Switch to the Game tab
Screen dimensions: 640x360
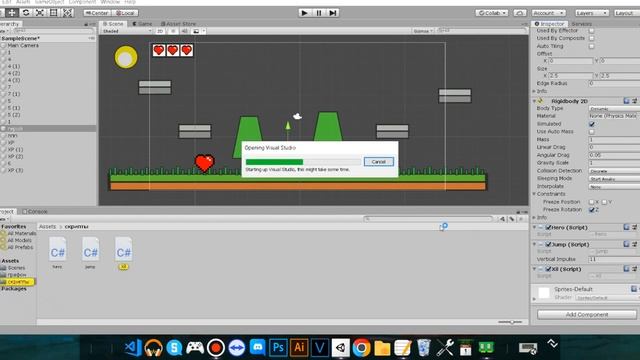(142, 24)
